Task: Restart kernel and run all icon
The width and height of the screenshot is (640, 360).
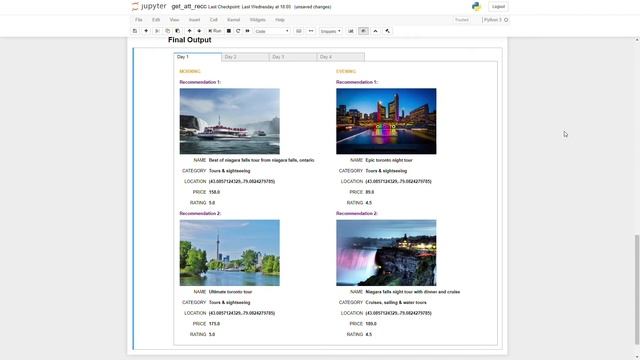Action: tap(248, 31)
